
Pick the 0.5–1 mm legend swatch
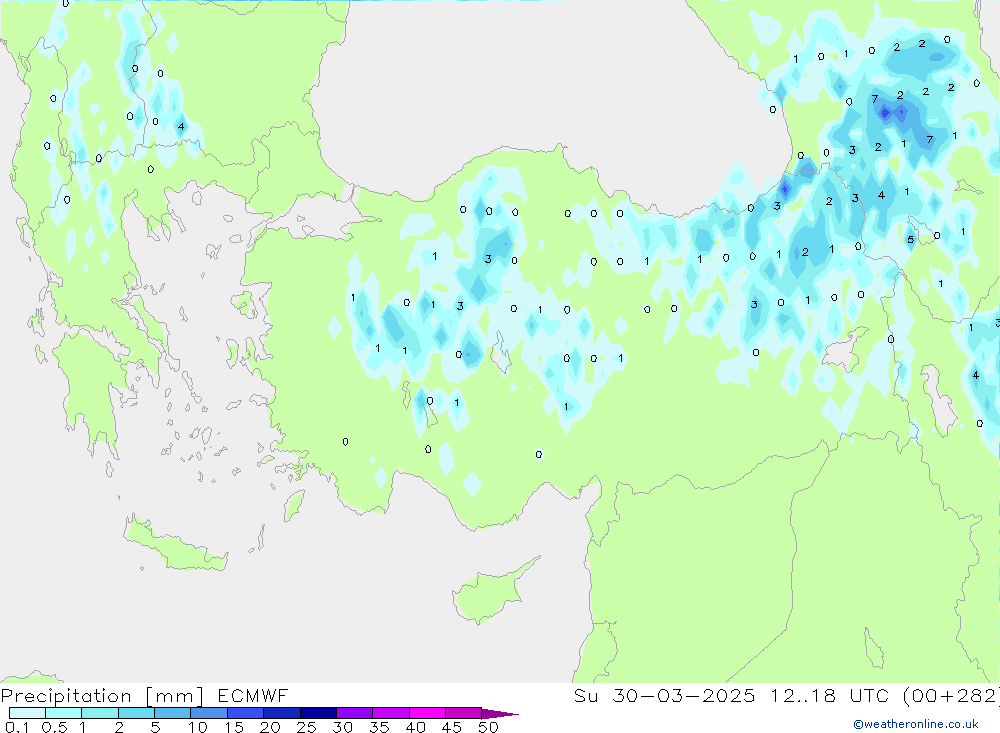[64, 713]
